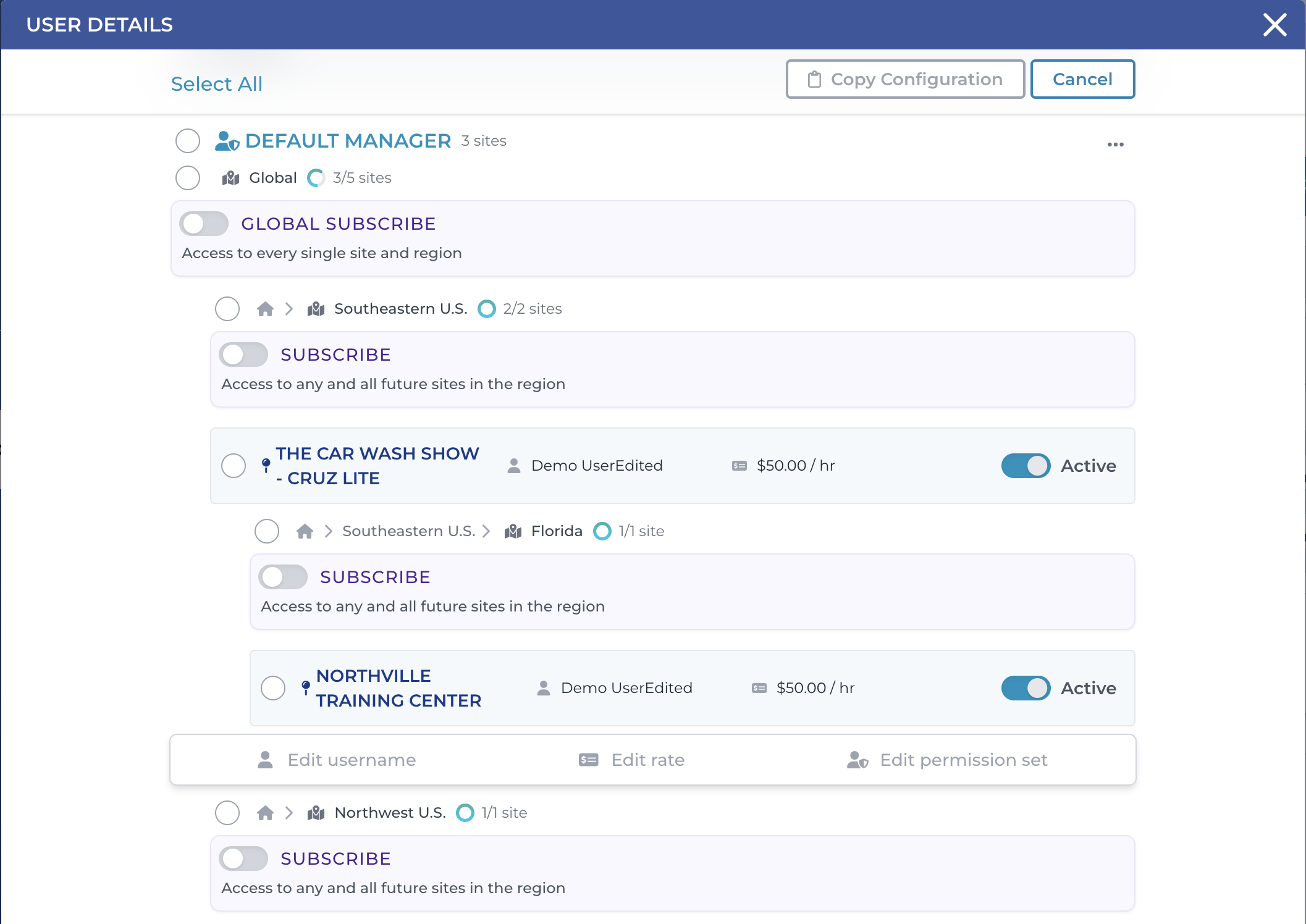Click the home icon in Southeastern U.S. breadcrumb
This screenshot has height=924, width=1306.
pyautogui.click(x=265, y=309)
